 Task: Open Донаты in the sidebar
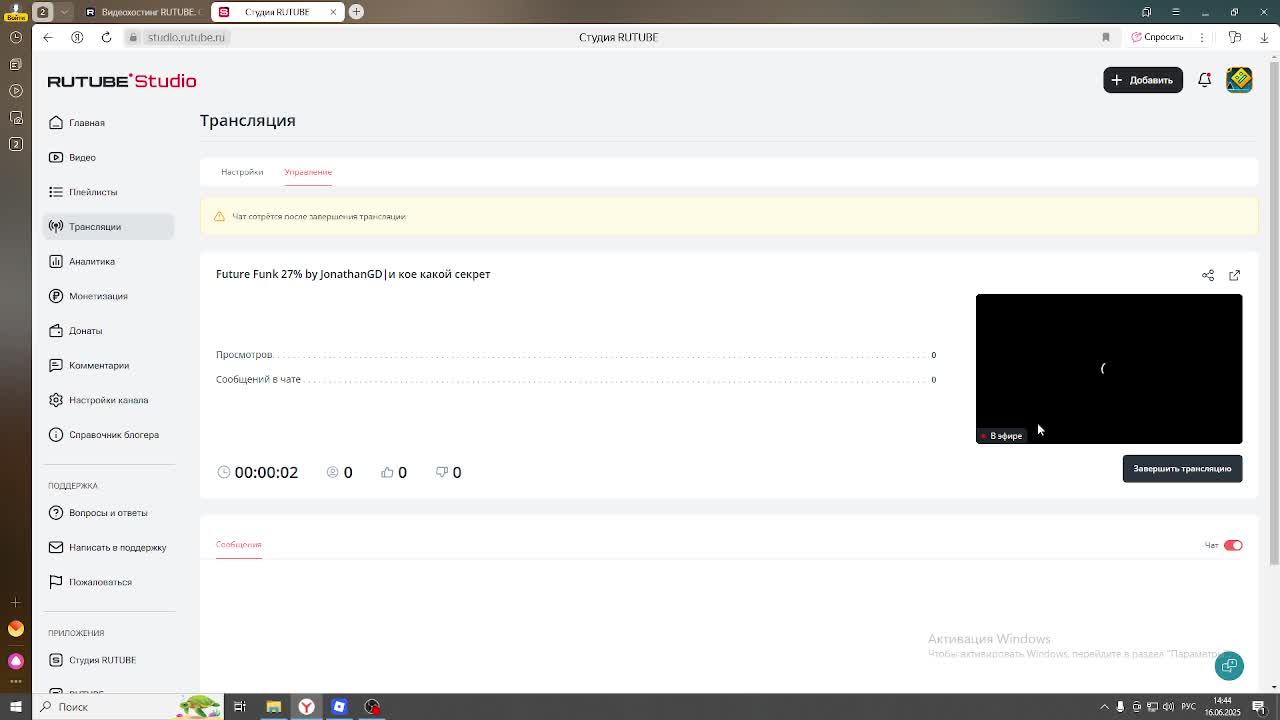tap(108, 331)
